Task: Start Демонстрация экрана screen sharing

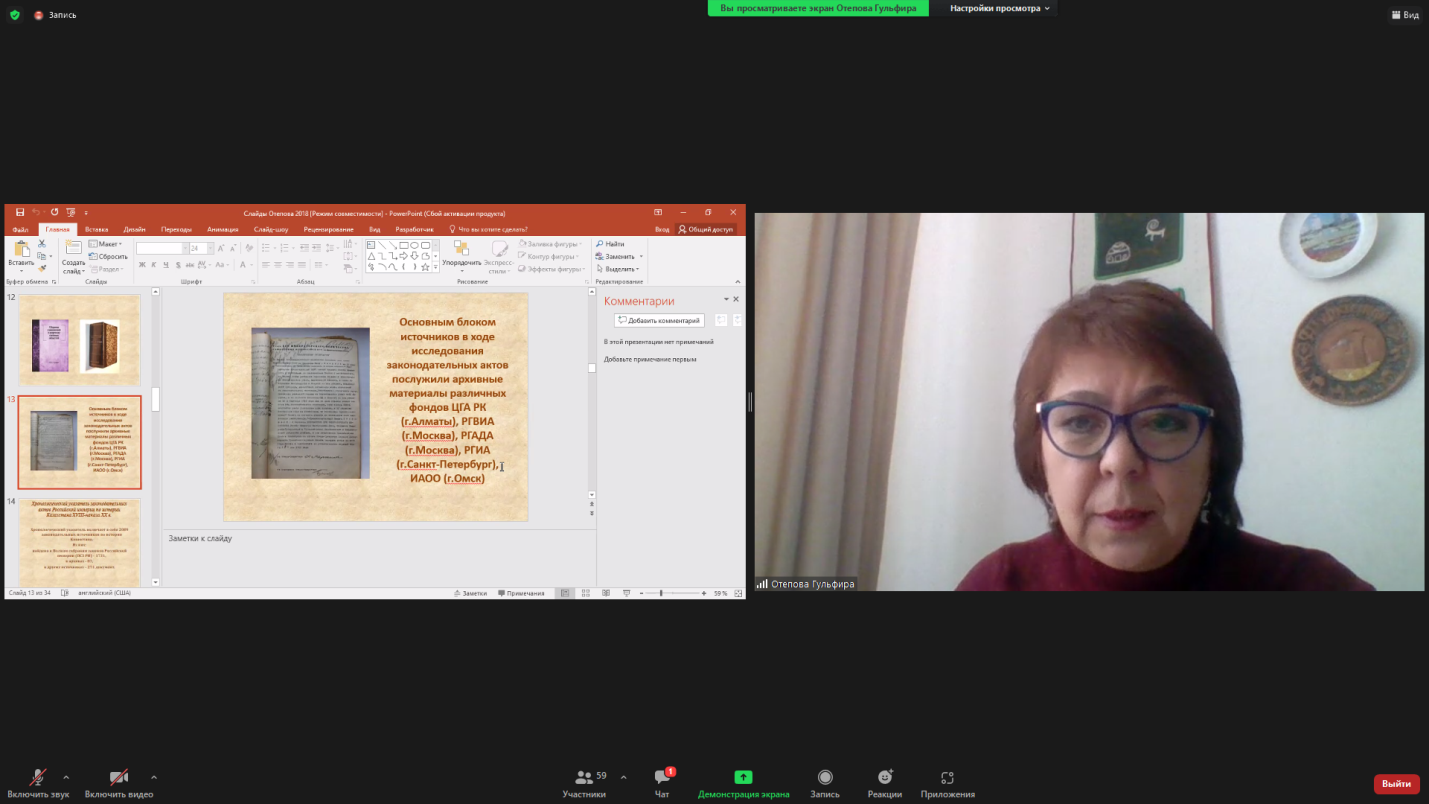Action: 743,783
